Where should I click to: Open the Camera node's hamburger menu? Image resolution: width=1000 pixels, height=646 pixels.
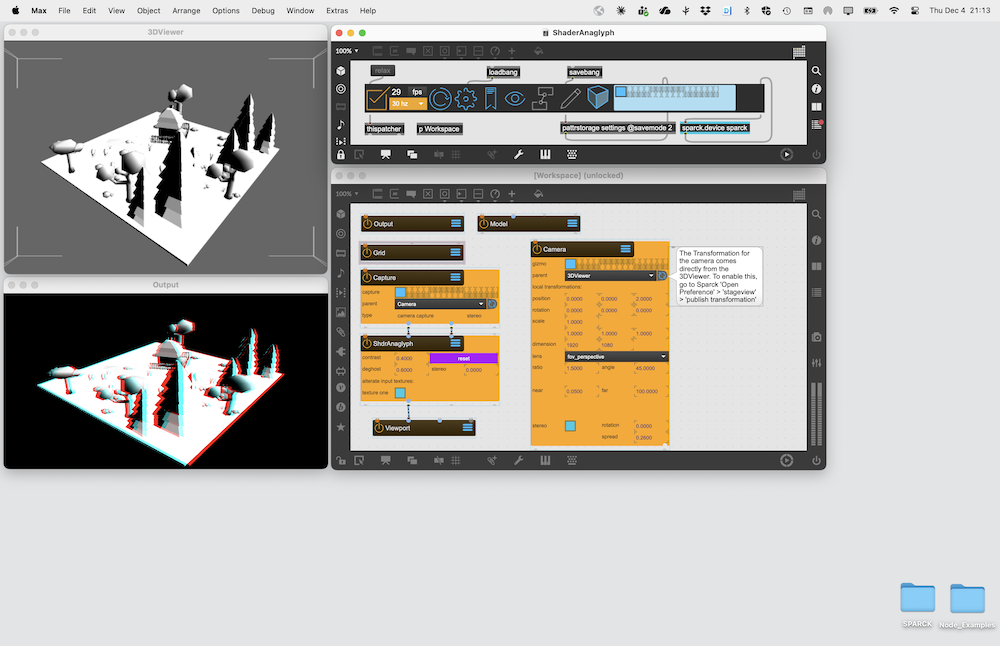[x=625, y=249]
